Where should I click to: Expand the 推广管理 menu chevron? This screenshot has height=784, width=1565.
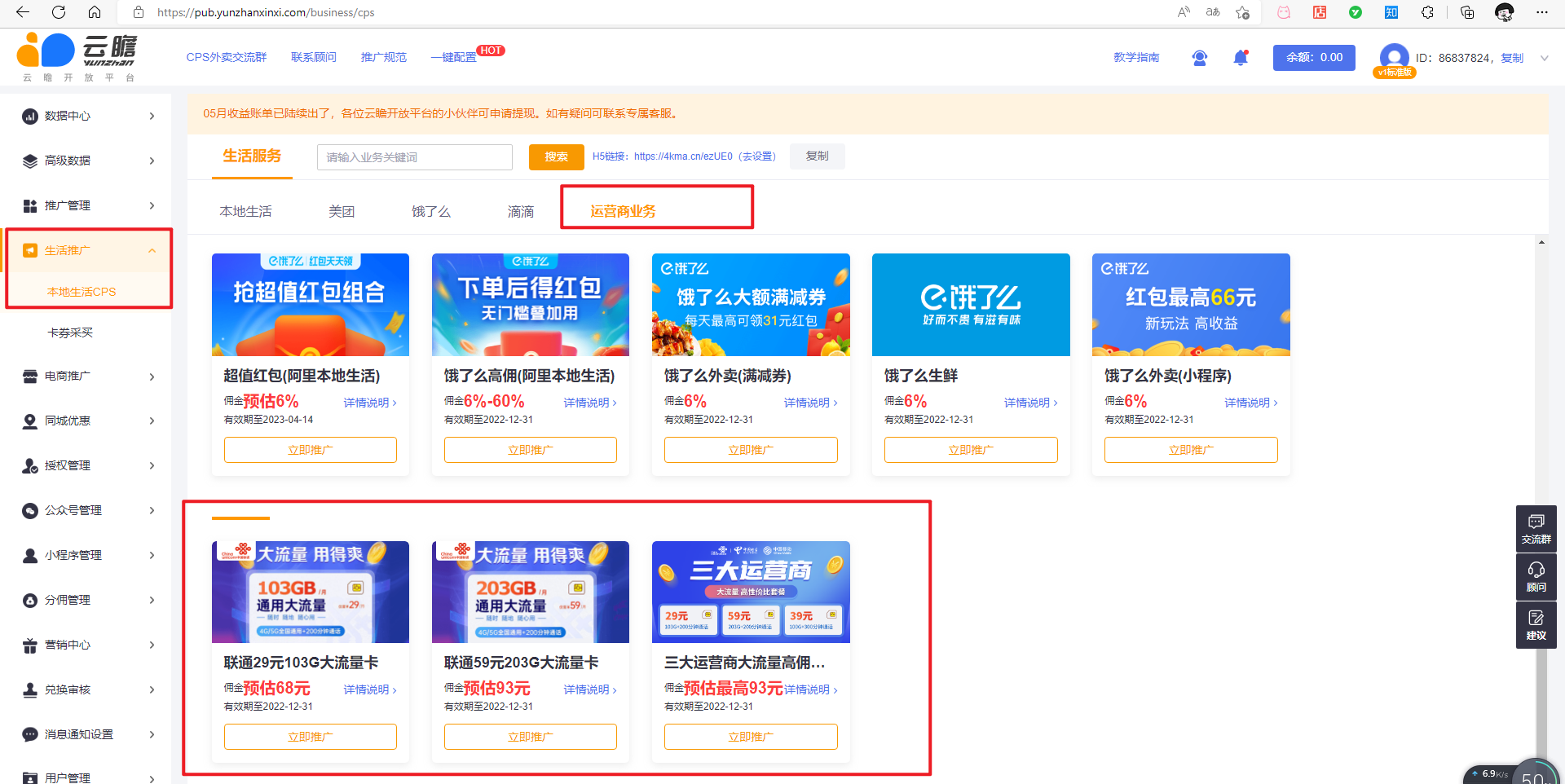tap(152, 205)
